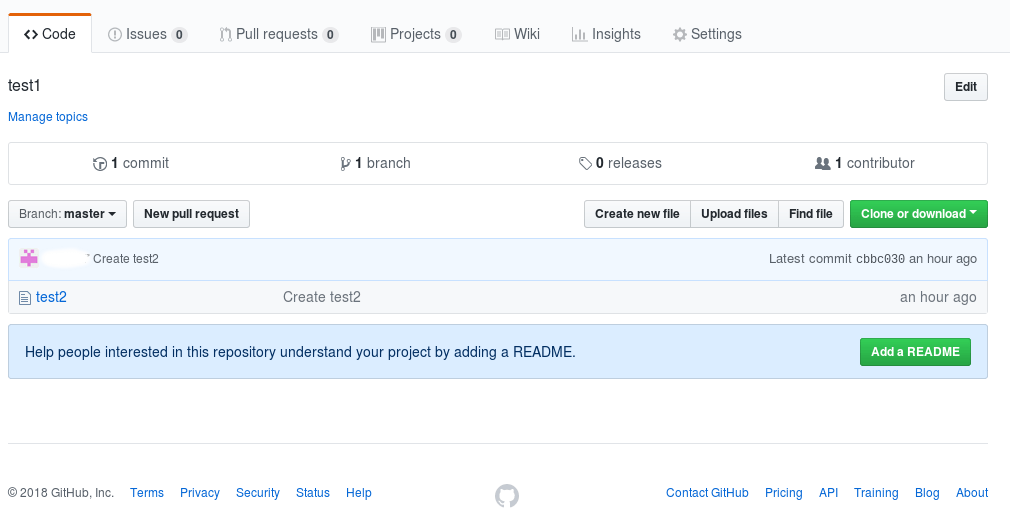This screenshot has height=517, width=1010.
Task: Go to the Projects tab
Action: pyautogui.click(x=416, y=34)
